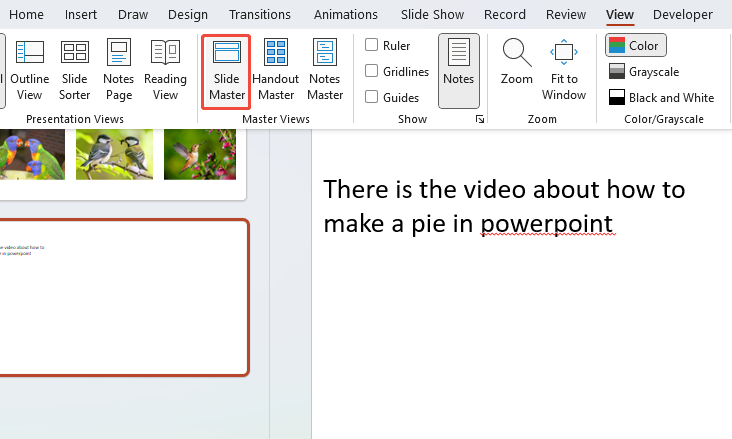Open Slide Master view
732x439 pixels.
pos(226,71)
